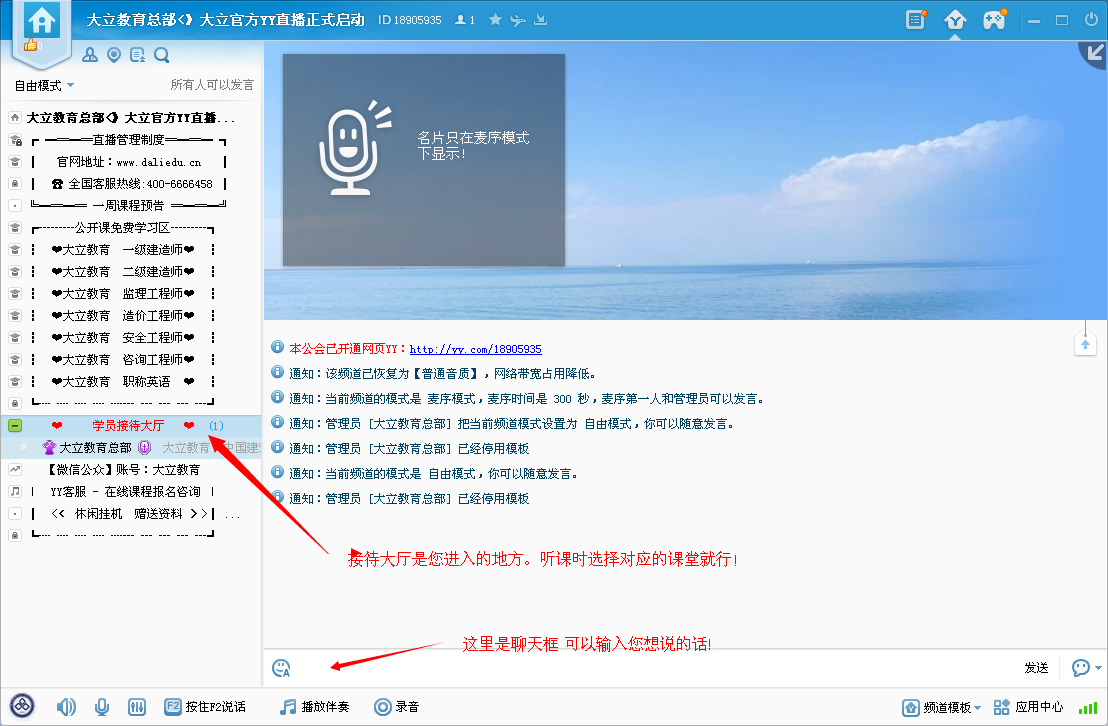Screen dimensions: 1108x726
Task: Open the http://yy.com/18905935 link
Action: 476,349
